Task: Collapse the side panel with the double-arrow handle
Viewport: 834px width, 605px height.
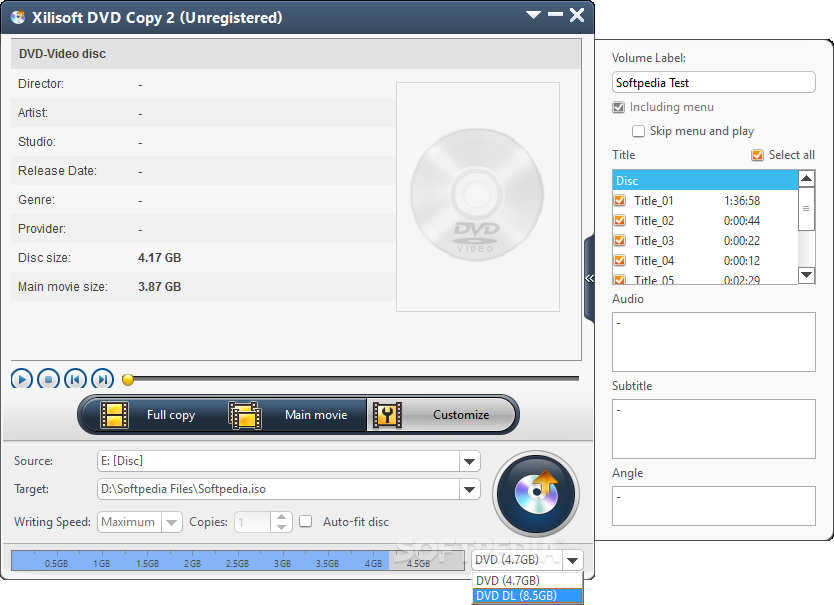Action: point(589,278)
